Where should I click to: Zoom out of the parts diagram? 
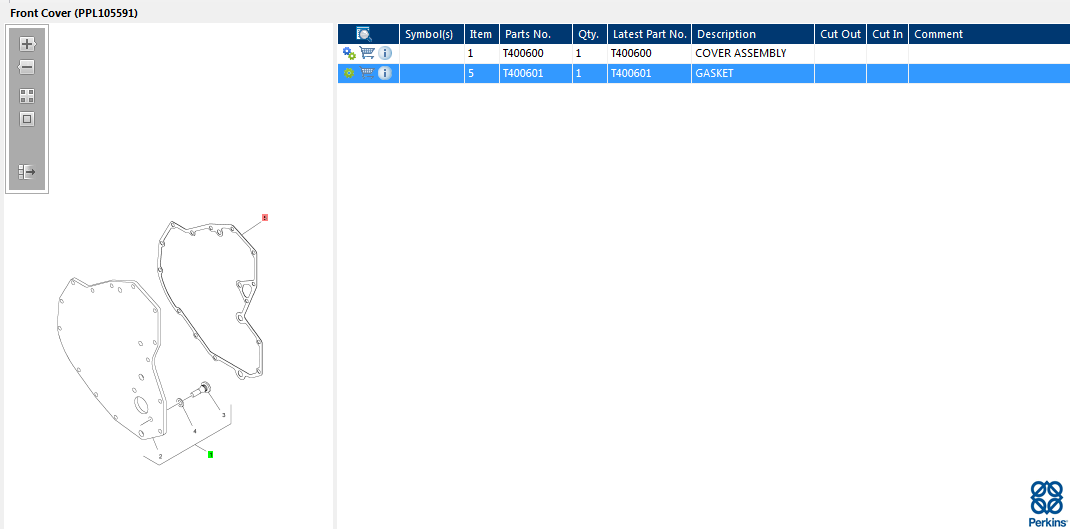[x=27, y=67]
